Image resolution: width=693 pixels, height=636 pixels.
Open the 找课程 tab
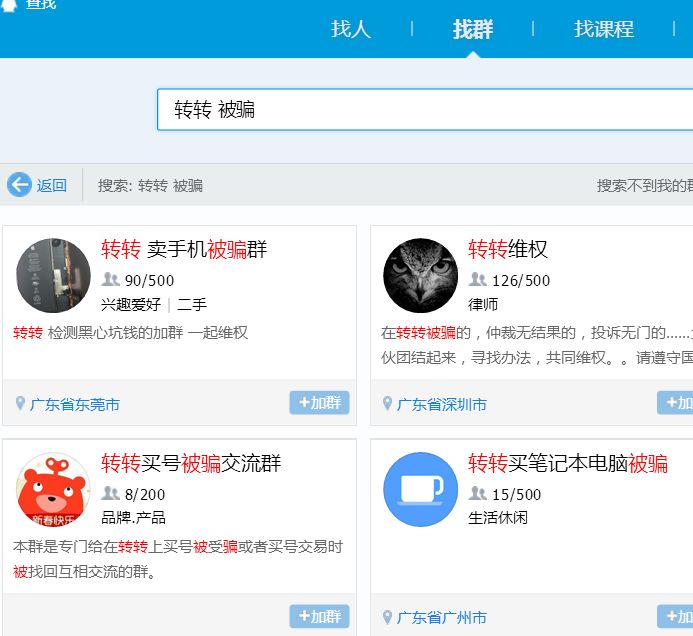click(x=604, y=29)
